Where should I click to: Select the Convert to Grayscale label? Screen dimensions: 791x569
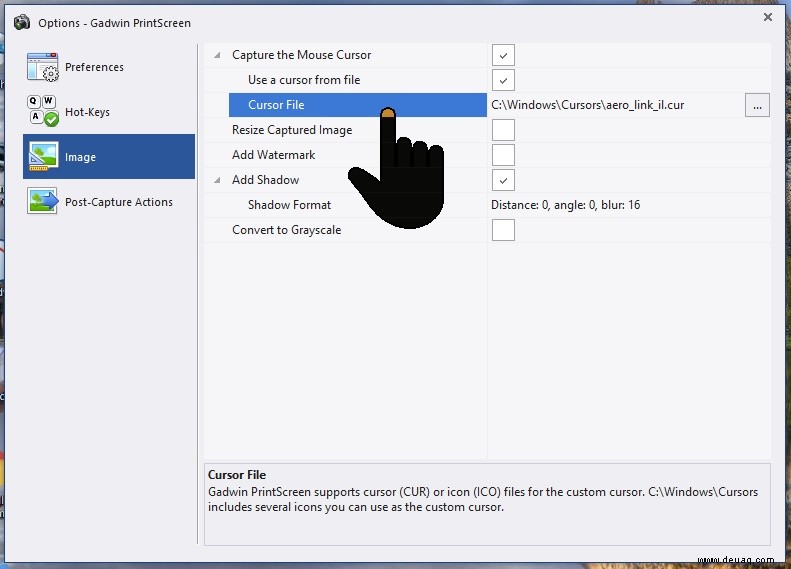tap(287, 230)
